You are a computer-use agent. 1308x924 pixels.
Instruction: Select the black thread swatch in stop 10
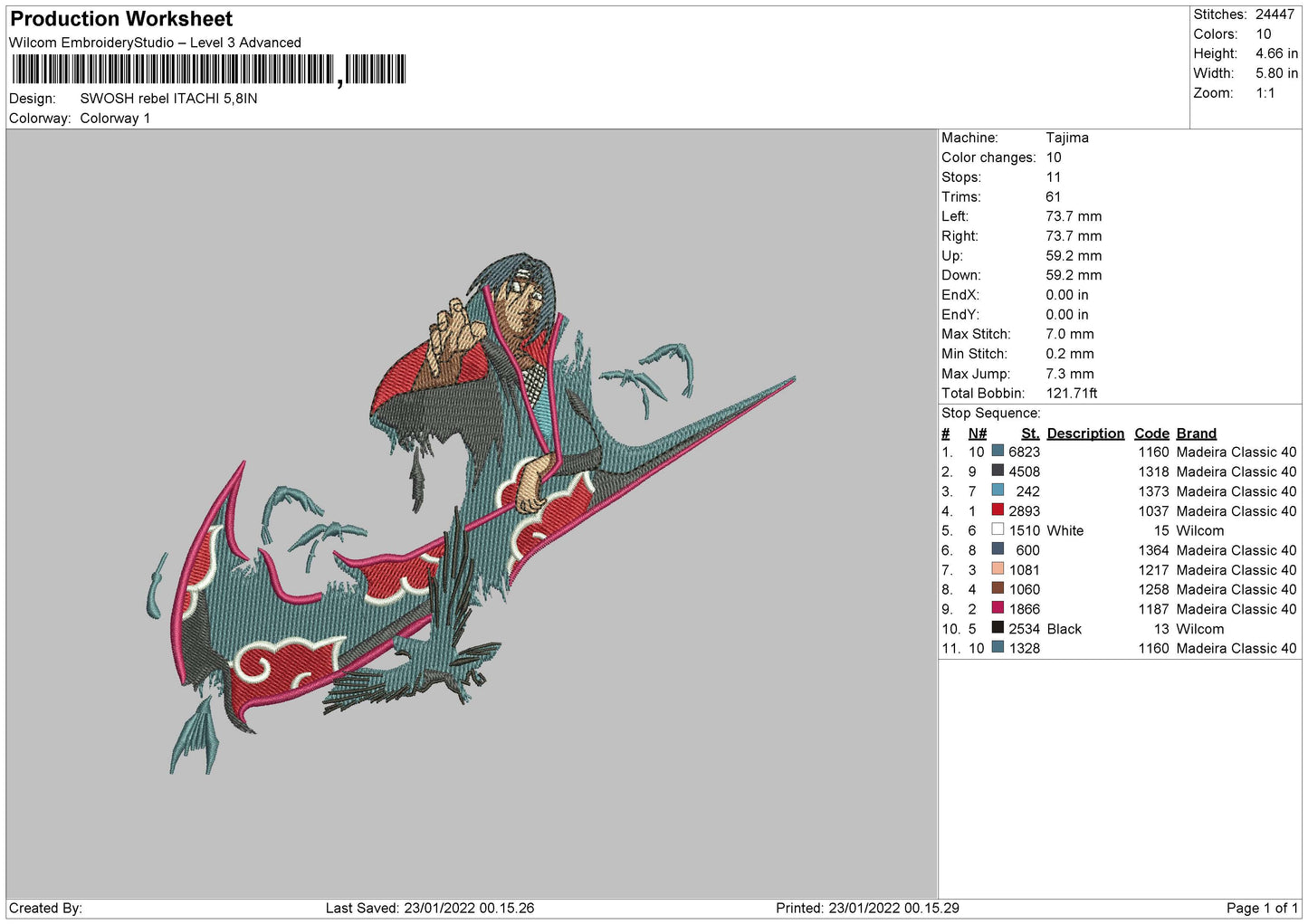click(x=998, y=628)
